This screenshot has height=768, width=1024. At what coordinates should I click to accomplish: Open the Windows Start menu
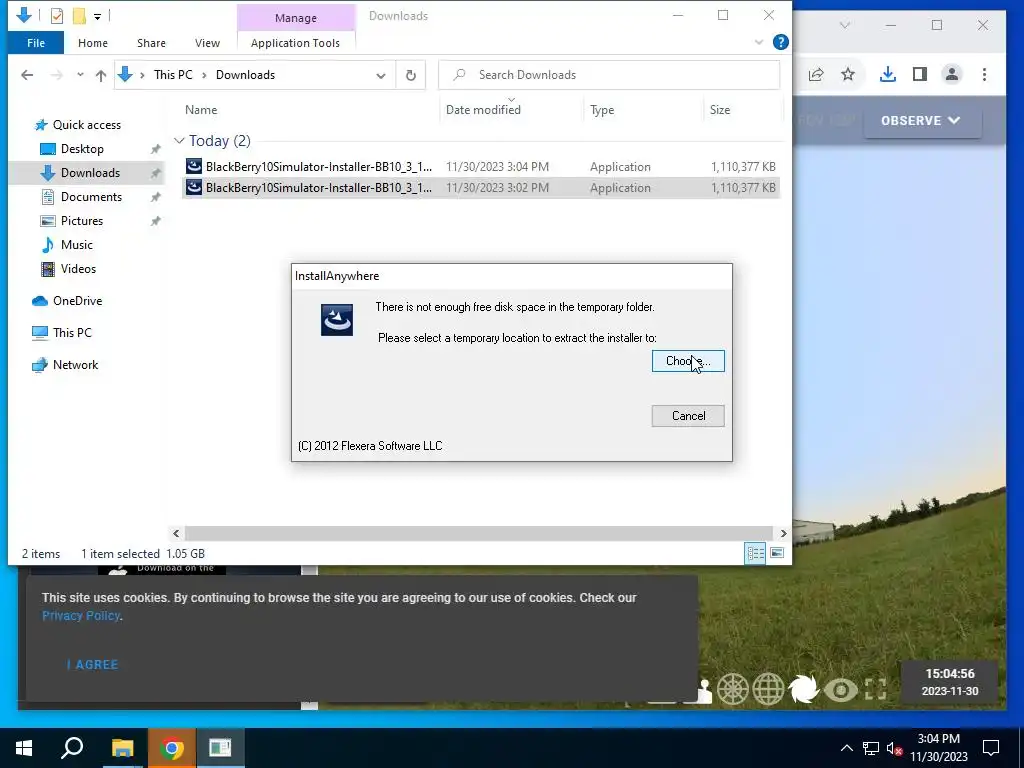click(24, 748)
